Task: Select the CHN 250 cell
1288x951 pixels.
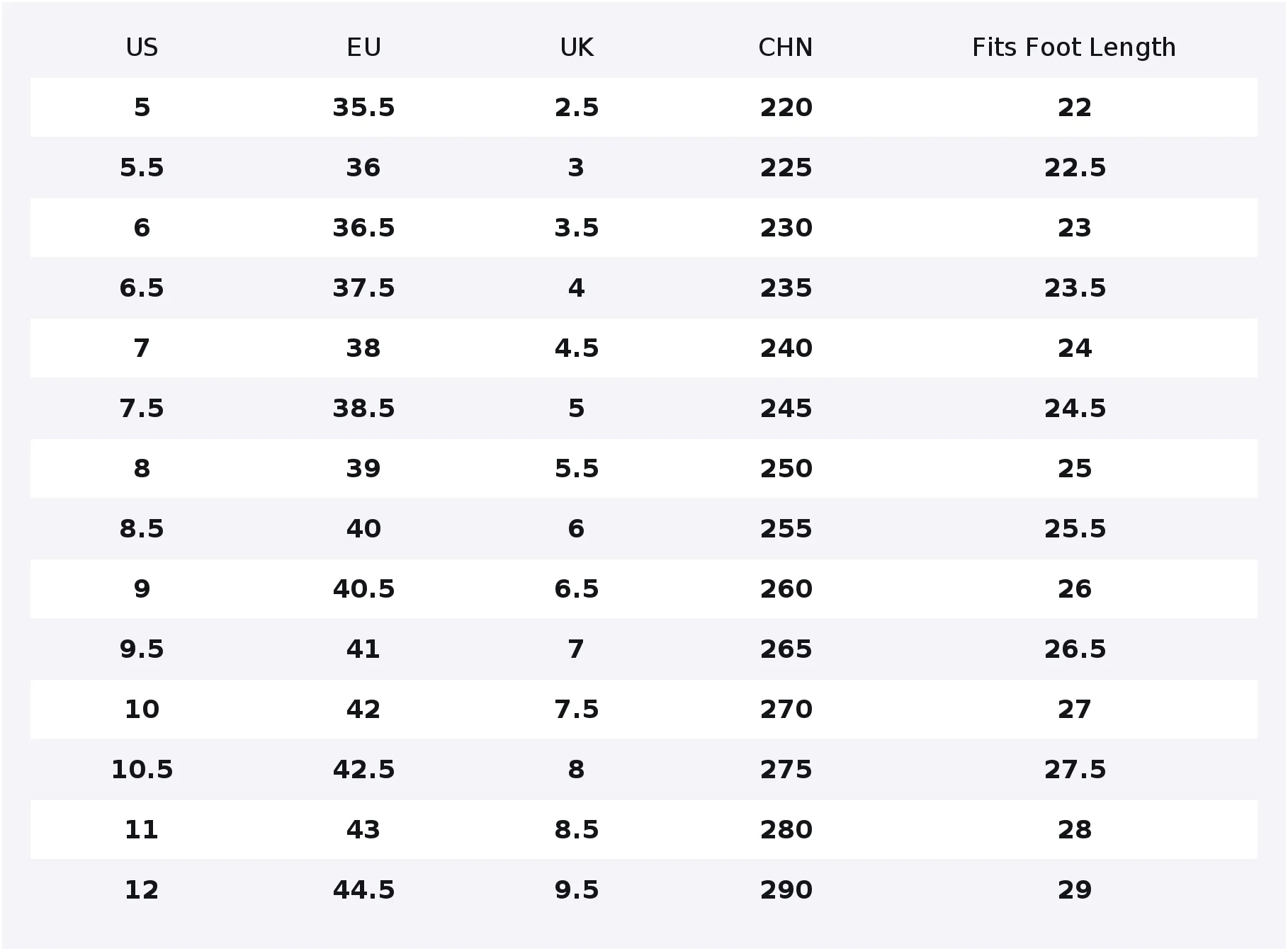Action: pos(786,469)
